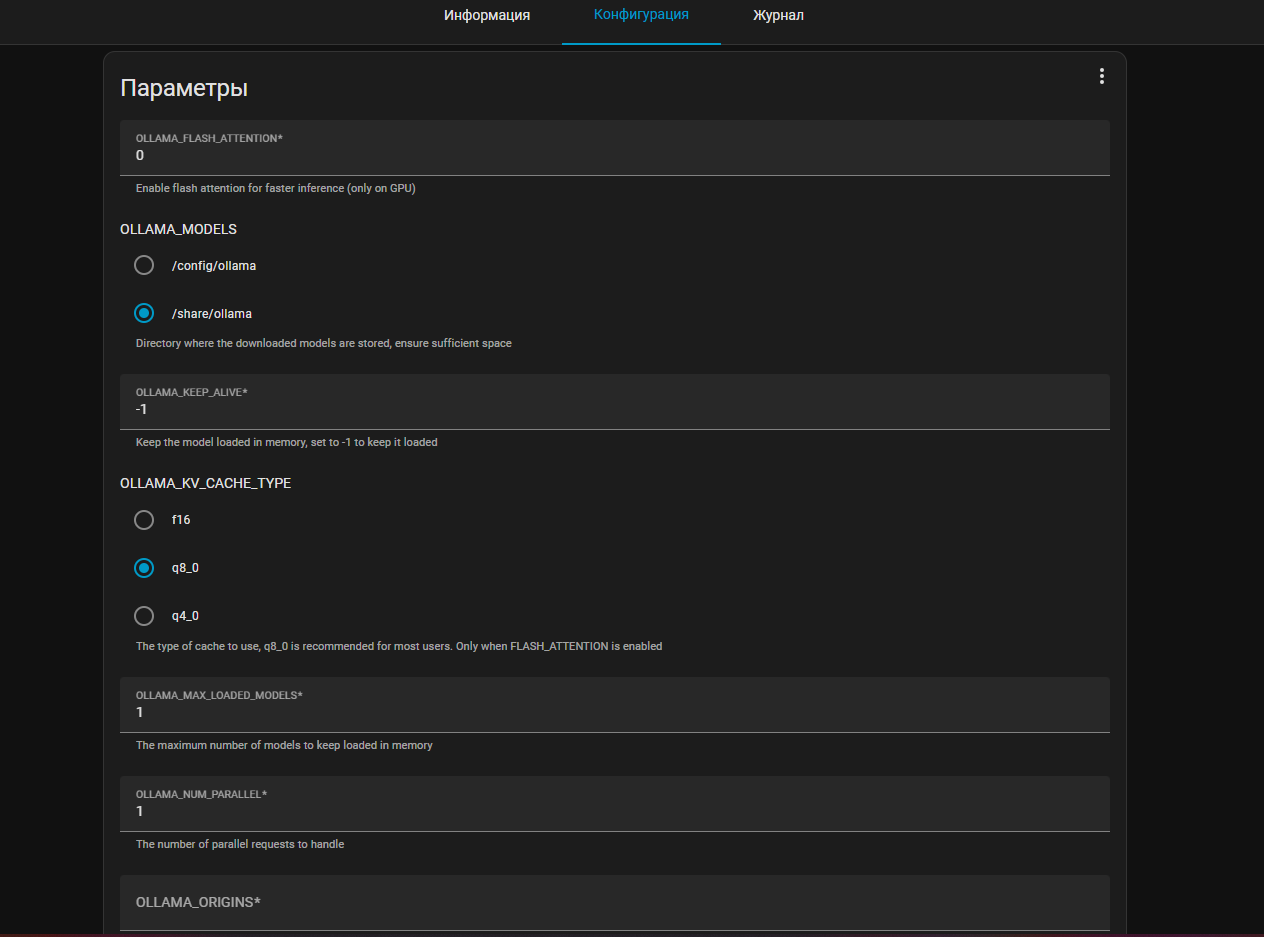Choose q4_0 cache type radio button
Image resolution: width=1264 pixels, height=937 pixels.
pyautogui.click(x=144, y=616)
